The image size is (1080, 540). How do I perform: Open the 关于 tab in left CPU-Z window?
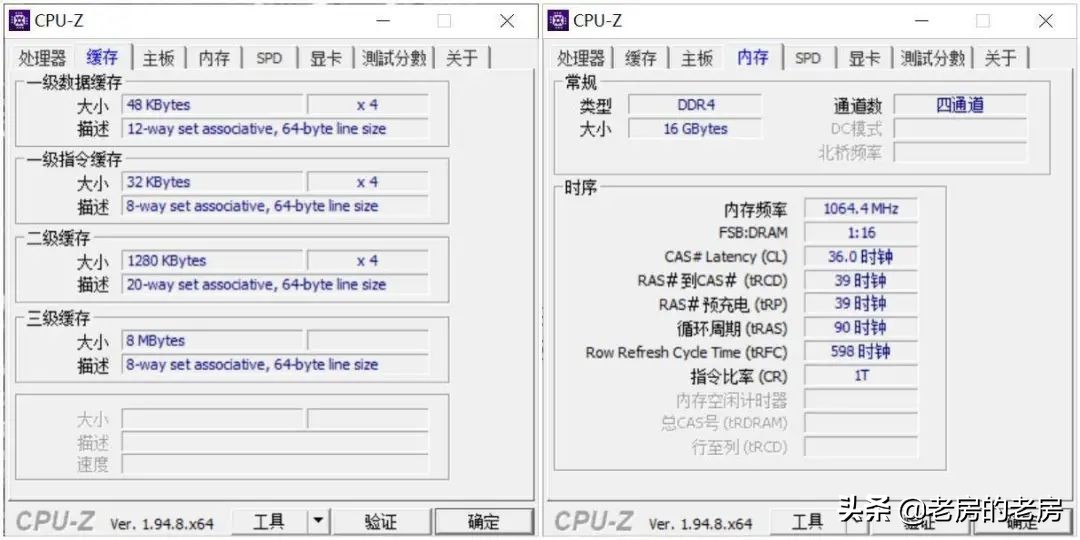point(461,58)
